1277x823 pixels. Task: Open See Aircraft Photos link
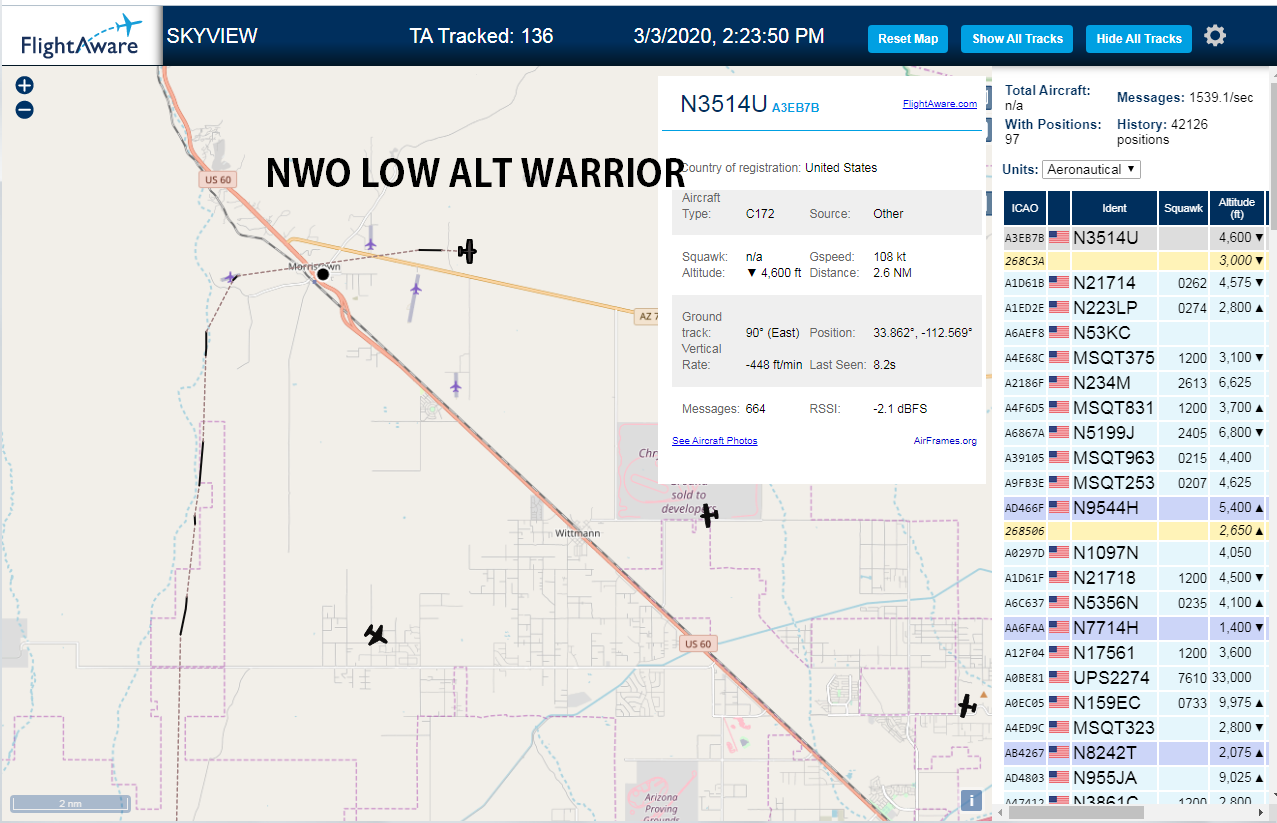(x=714, y=441)
